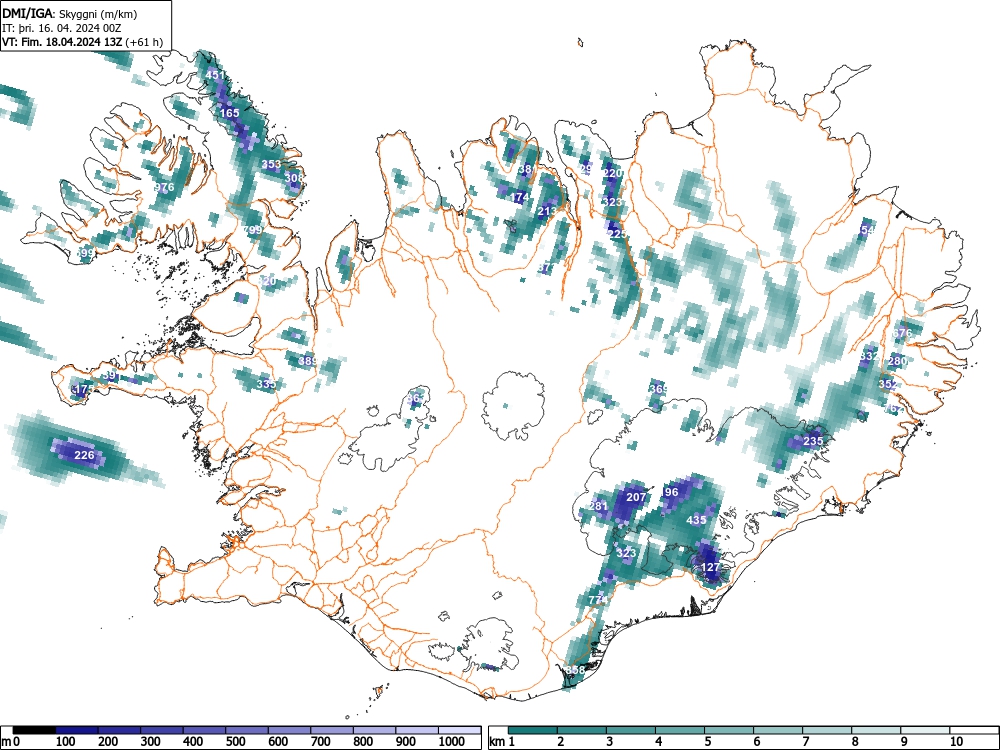
Task: Click the 676 visibility value label
Action: click(x=902, y=333)
